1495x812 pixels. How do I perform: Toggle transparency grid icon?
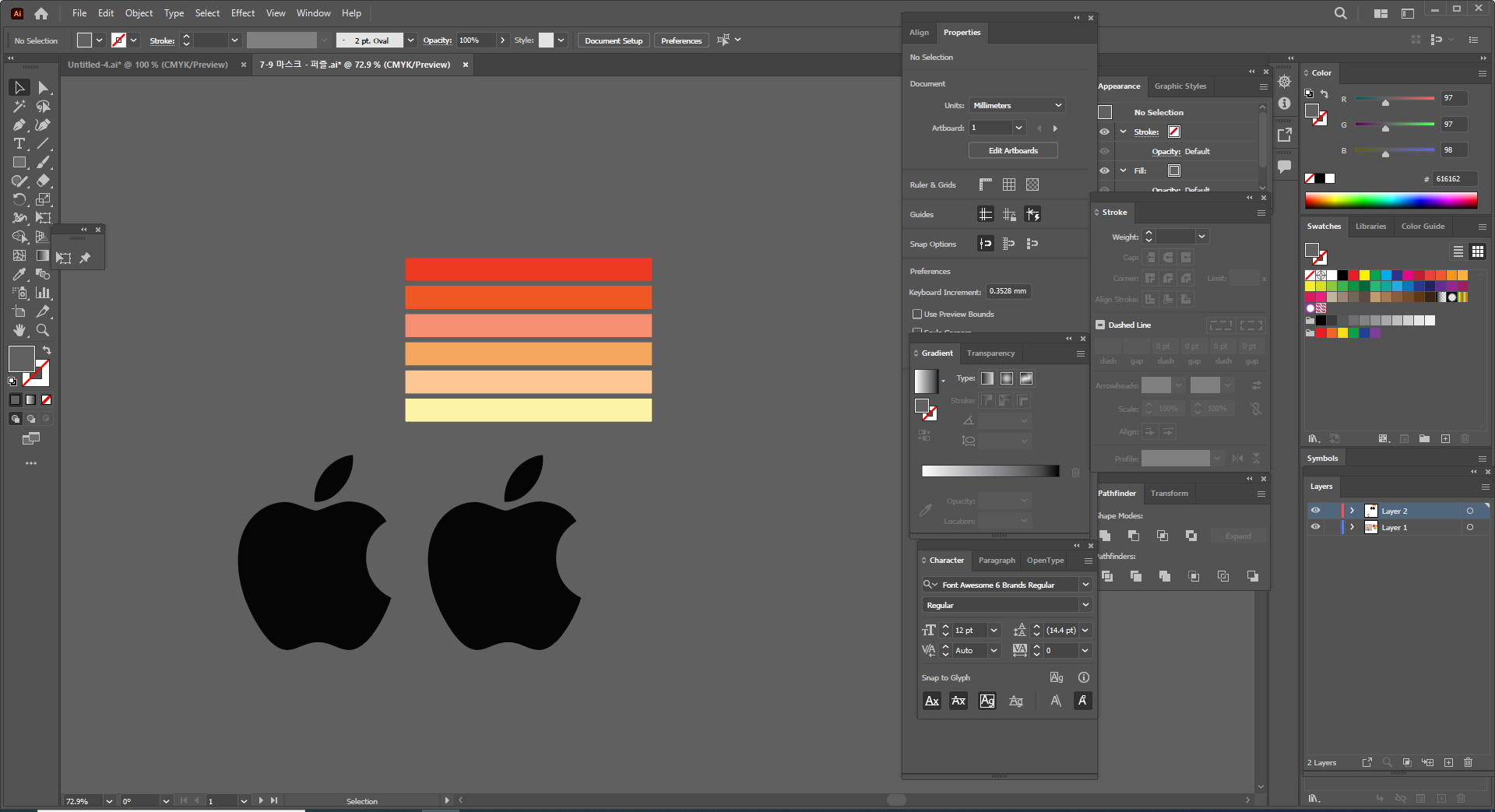click(x=1032, y=185)
